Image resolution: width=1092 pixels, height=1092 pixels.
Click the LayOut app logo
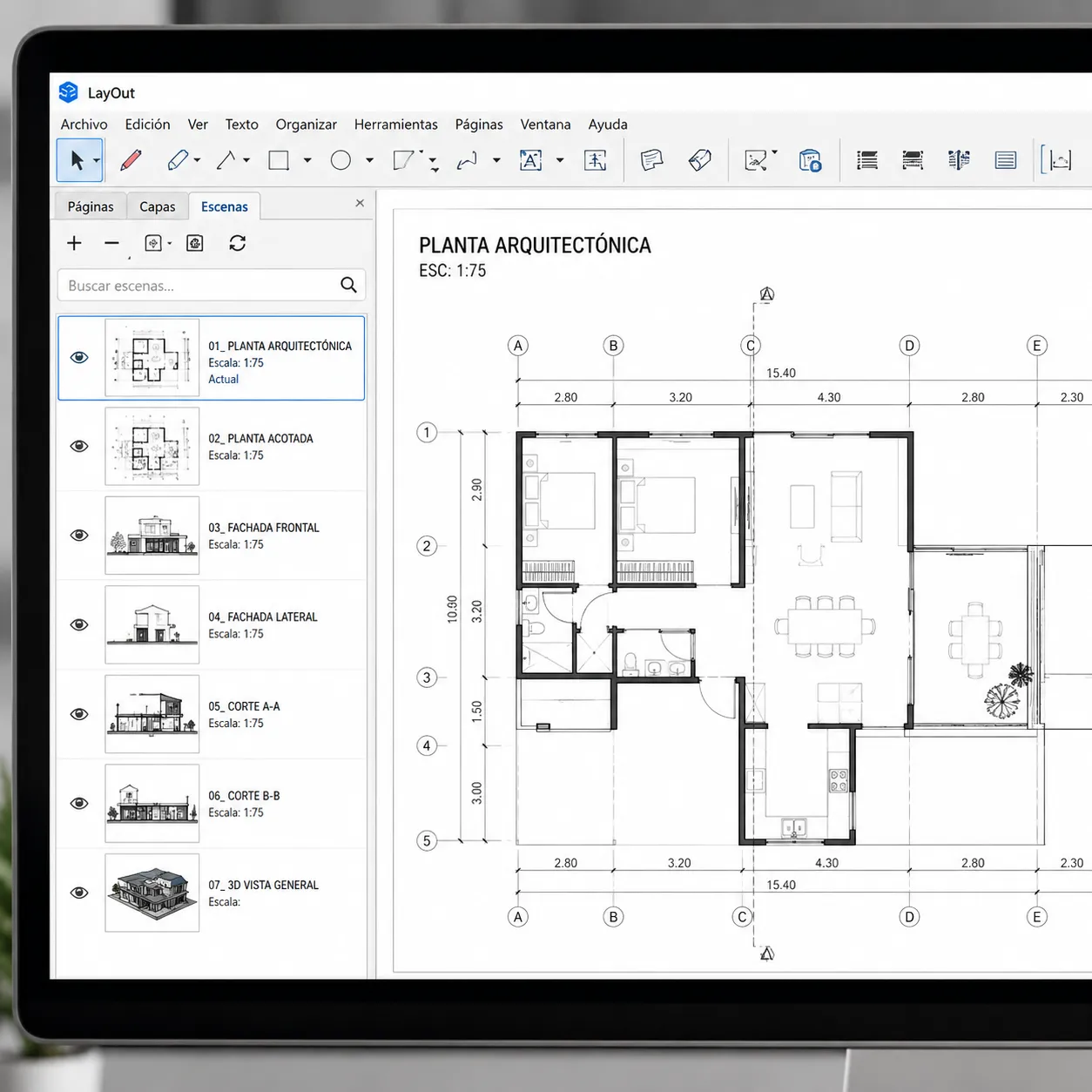[x=69, y=92]
